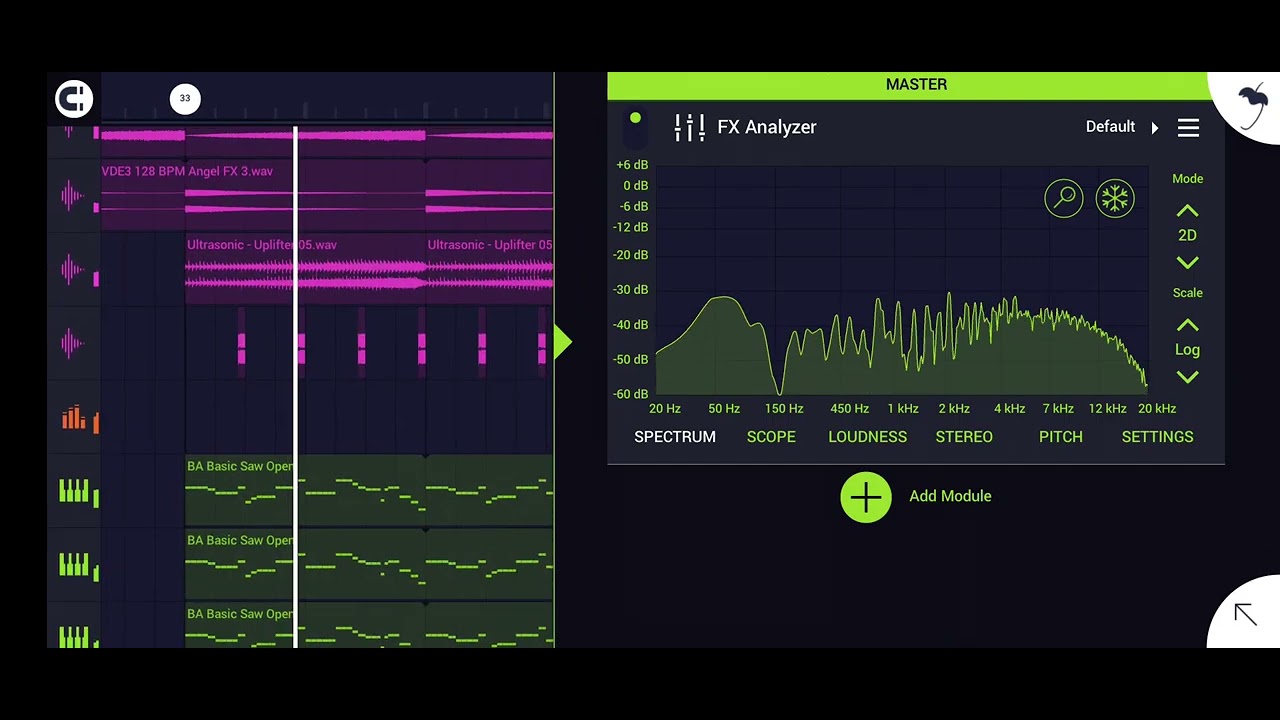Click the bar 33 timeline marker

coord(184,98)
